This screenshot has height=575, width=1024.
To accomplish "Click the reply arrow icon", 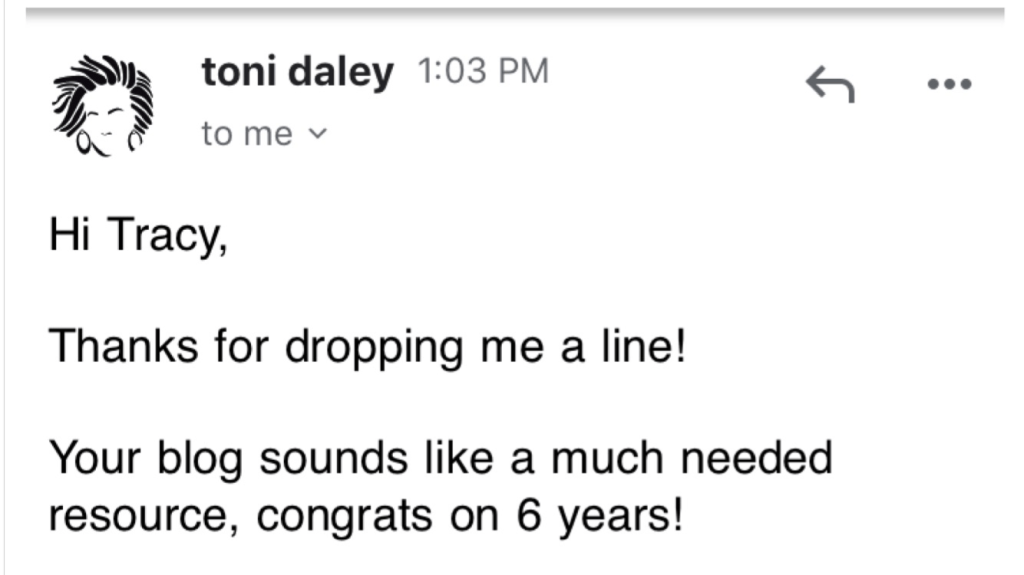I will [830, 86].
